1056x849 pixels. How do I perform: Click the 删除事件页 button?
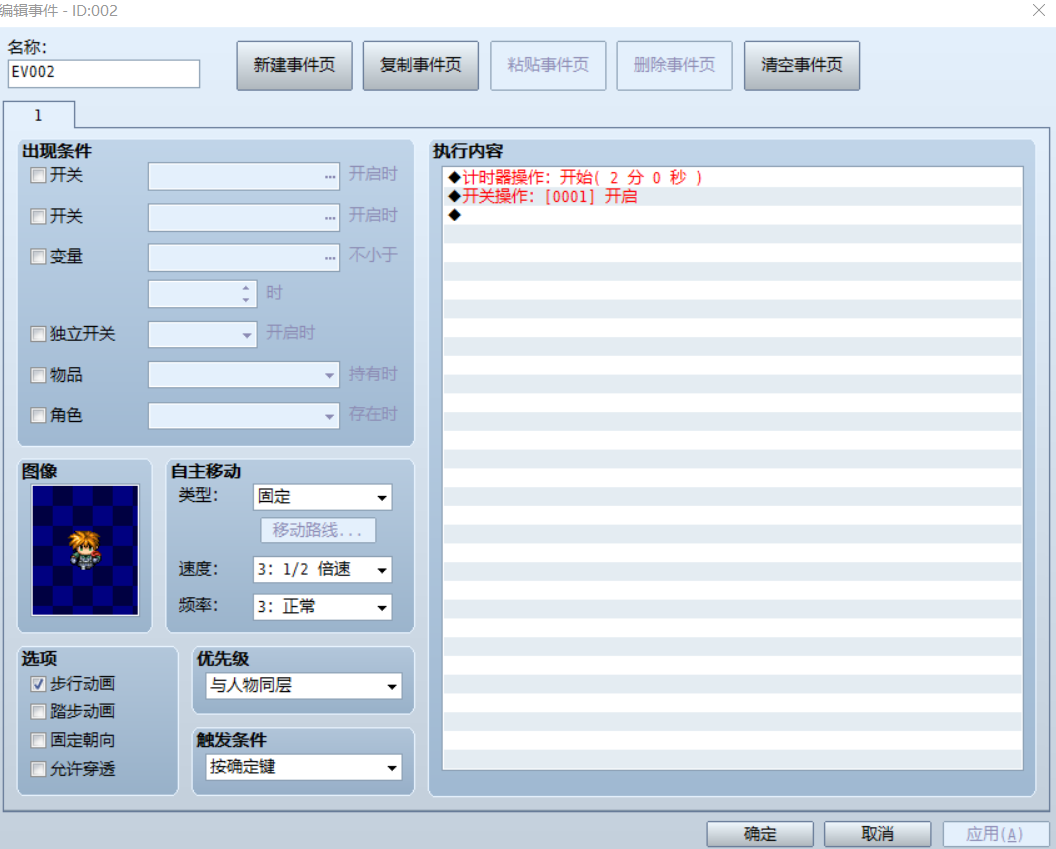[x=674, y=65]
